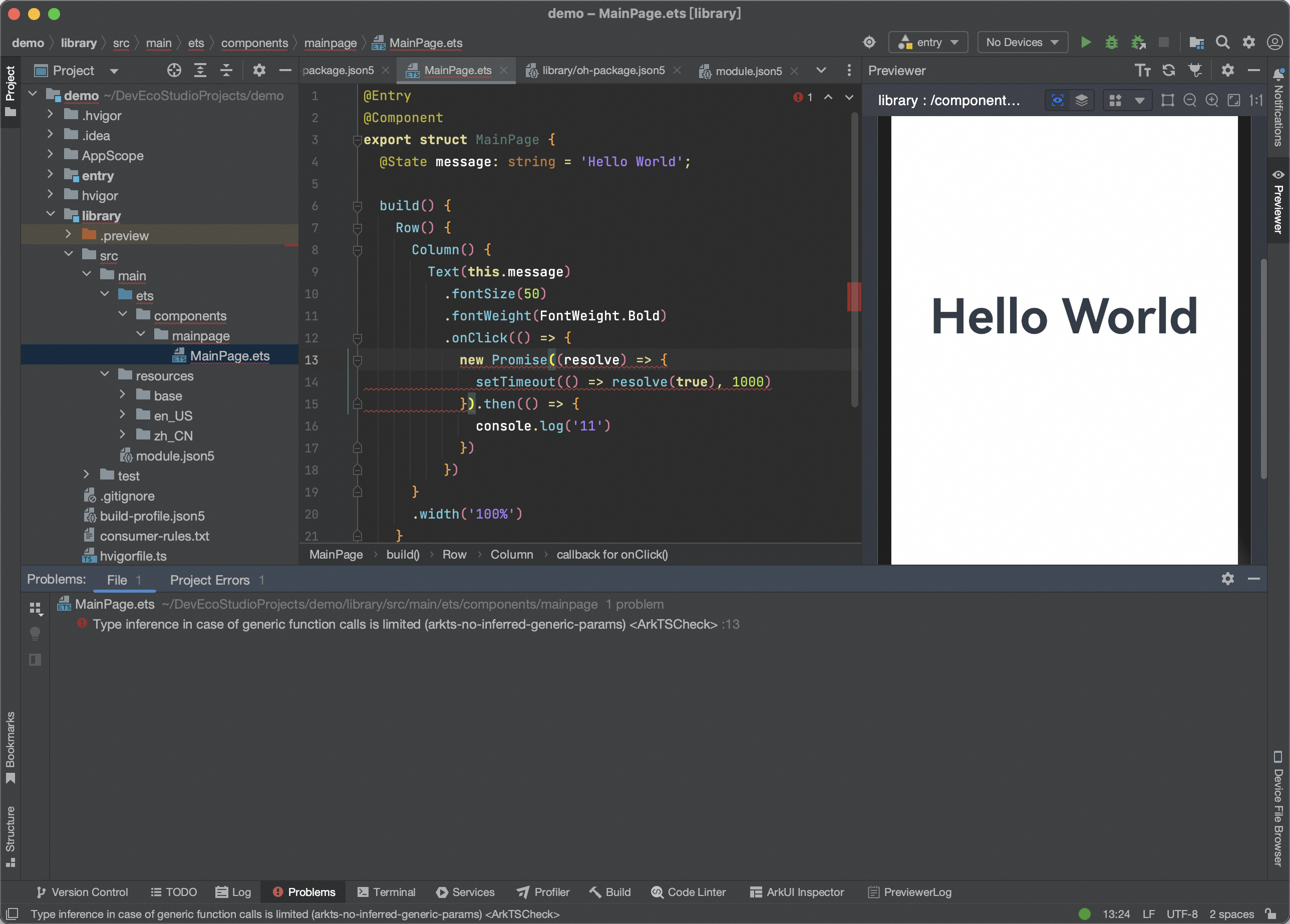Image resolution: width=1290 pixels, height=924 pixels.
Task: Click Attach Debugger to Process icon
Action: [x=1138, y=42]
